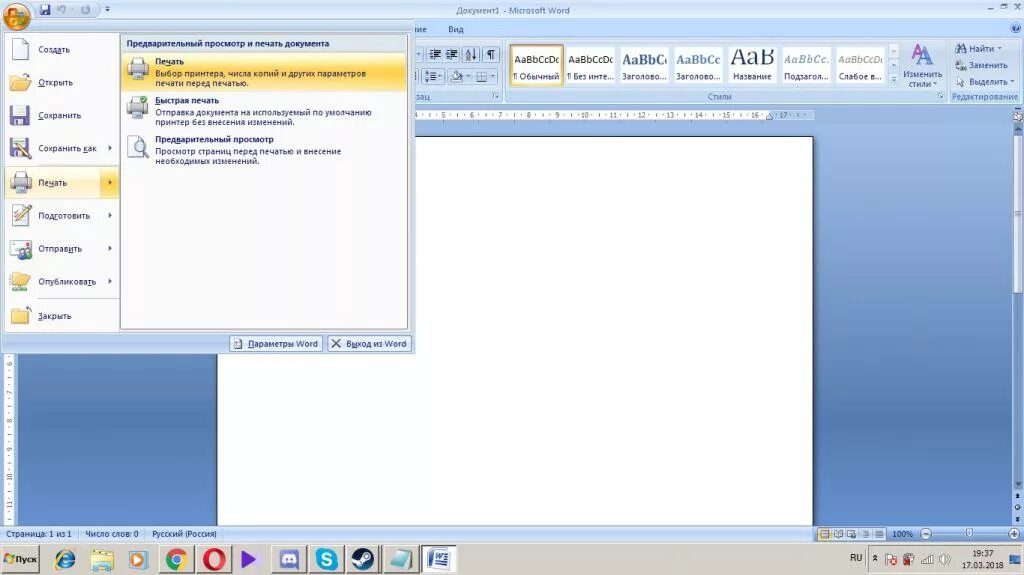Toggle show paragraph marks (¶) icon
Screen dimensions: 1024x575
tap(491, 55)
